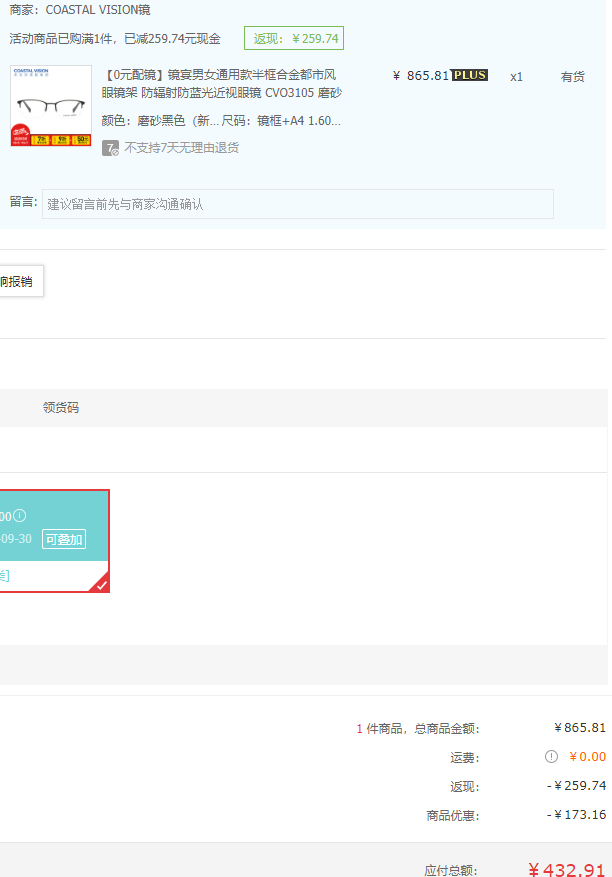
Task: Click the 应付总额 ¥432.91 amount
Action: coord(567,870)
